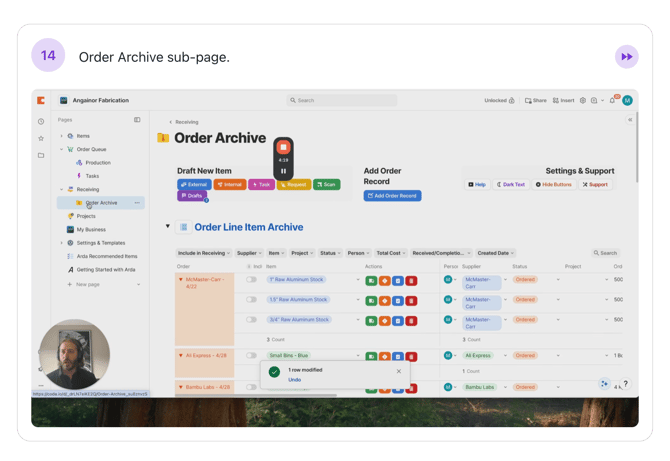This screenshot has height=461, width=670.
Task: Collapse the right panel with the double-chevron icon
Action: tap(629, 120)
